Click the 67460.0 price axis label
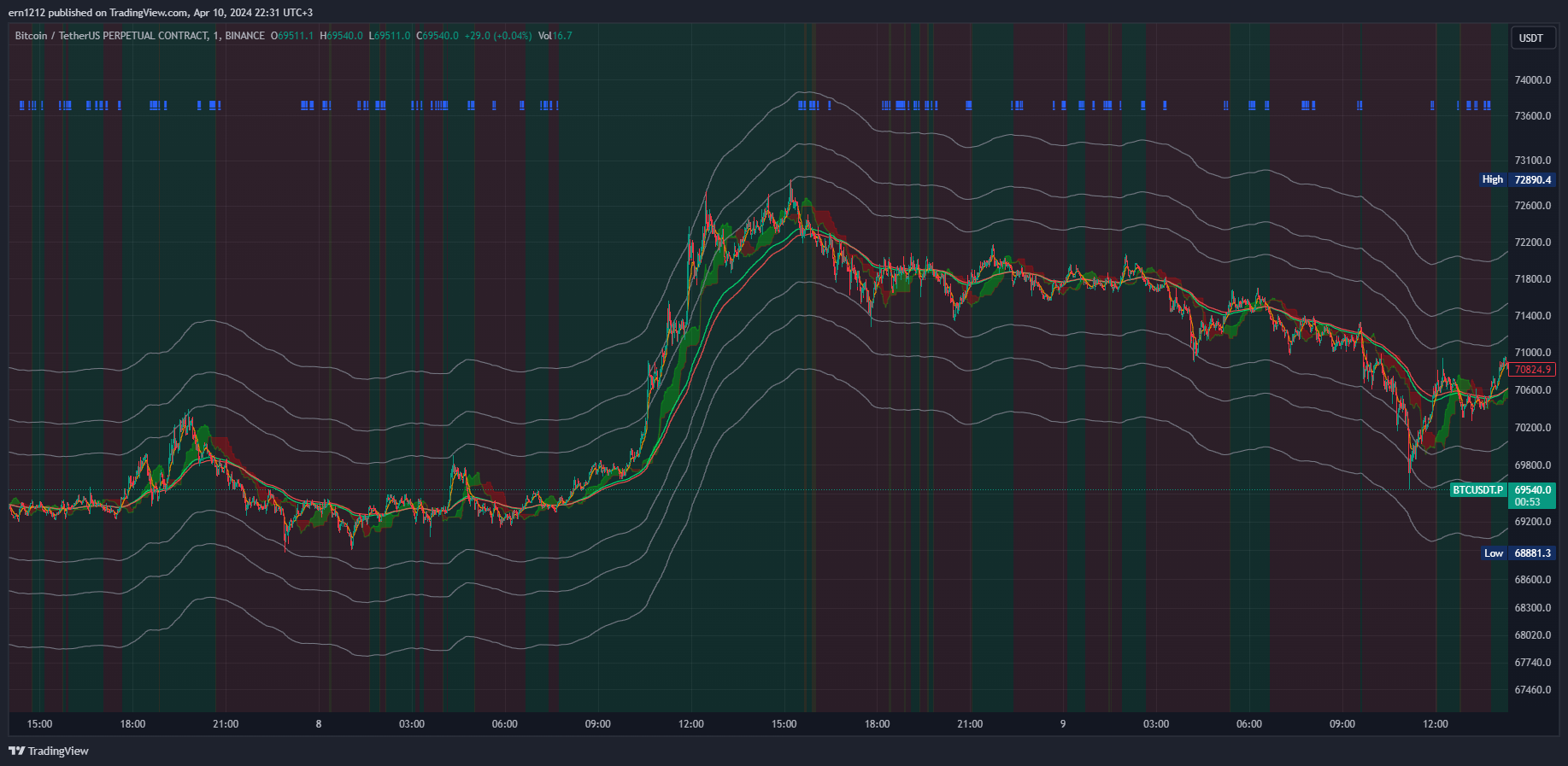This screenshot has height=766, width=1568. pyautogui.click(x=1533, y=690)
